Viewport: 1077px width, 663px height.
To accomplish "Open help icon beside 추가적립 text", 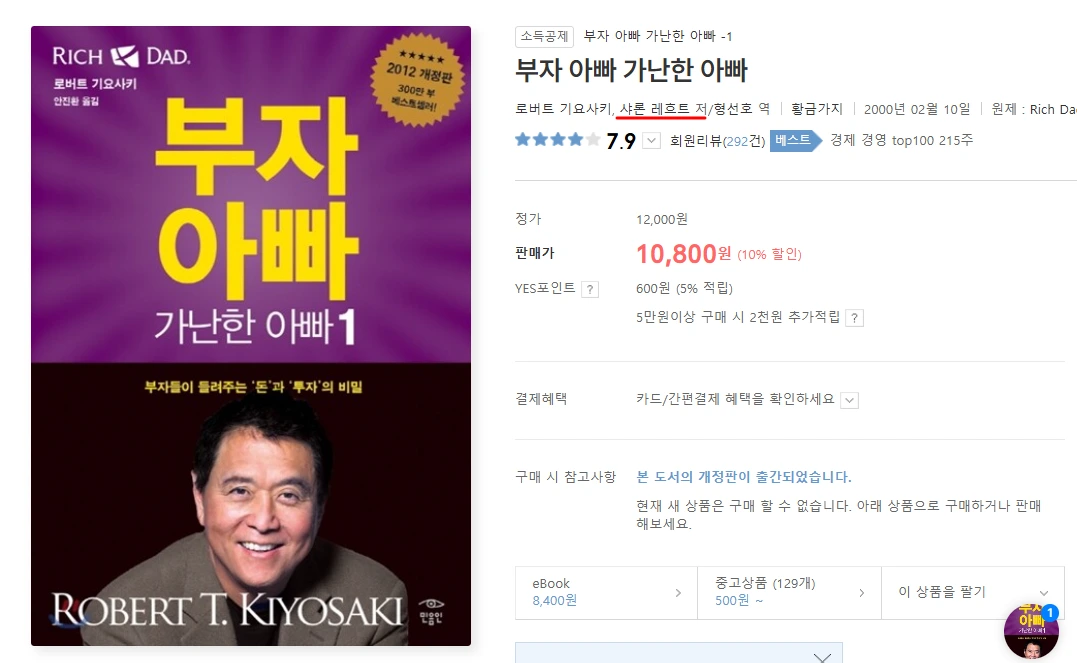I will (x=854, y=317).
